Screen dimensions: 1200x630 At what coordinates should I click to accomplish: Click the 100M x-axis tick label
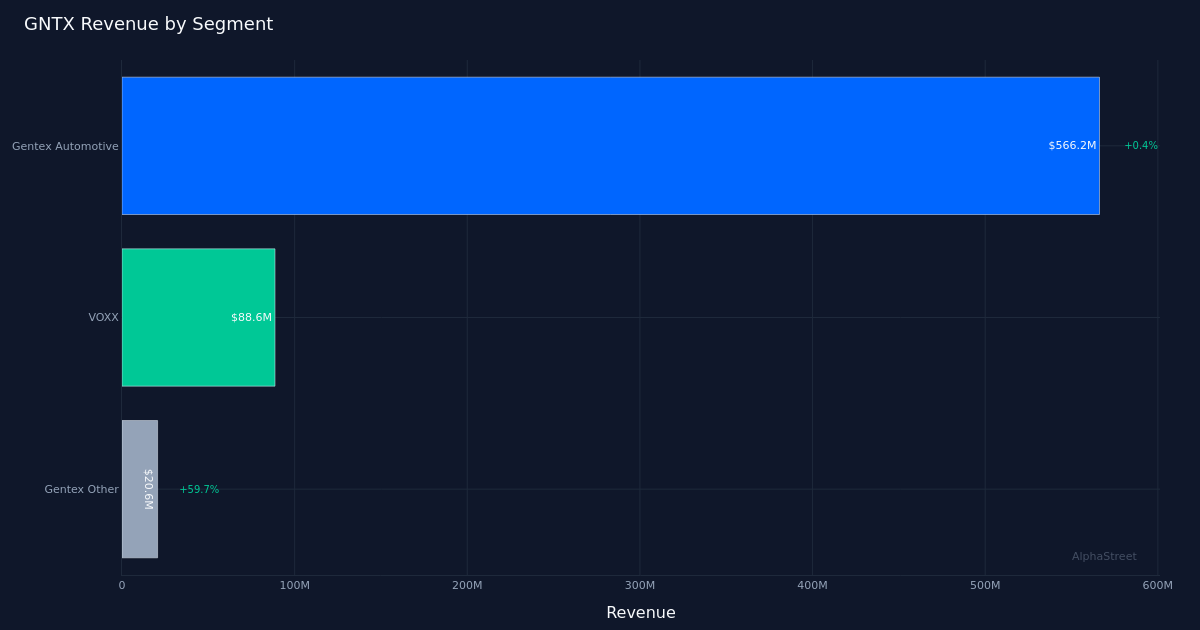click(x=294, y=586)
